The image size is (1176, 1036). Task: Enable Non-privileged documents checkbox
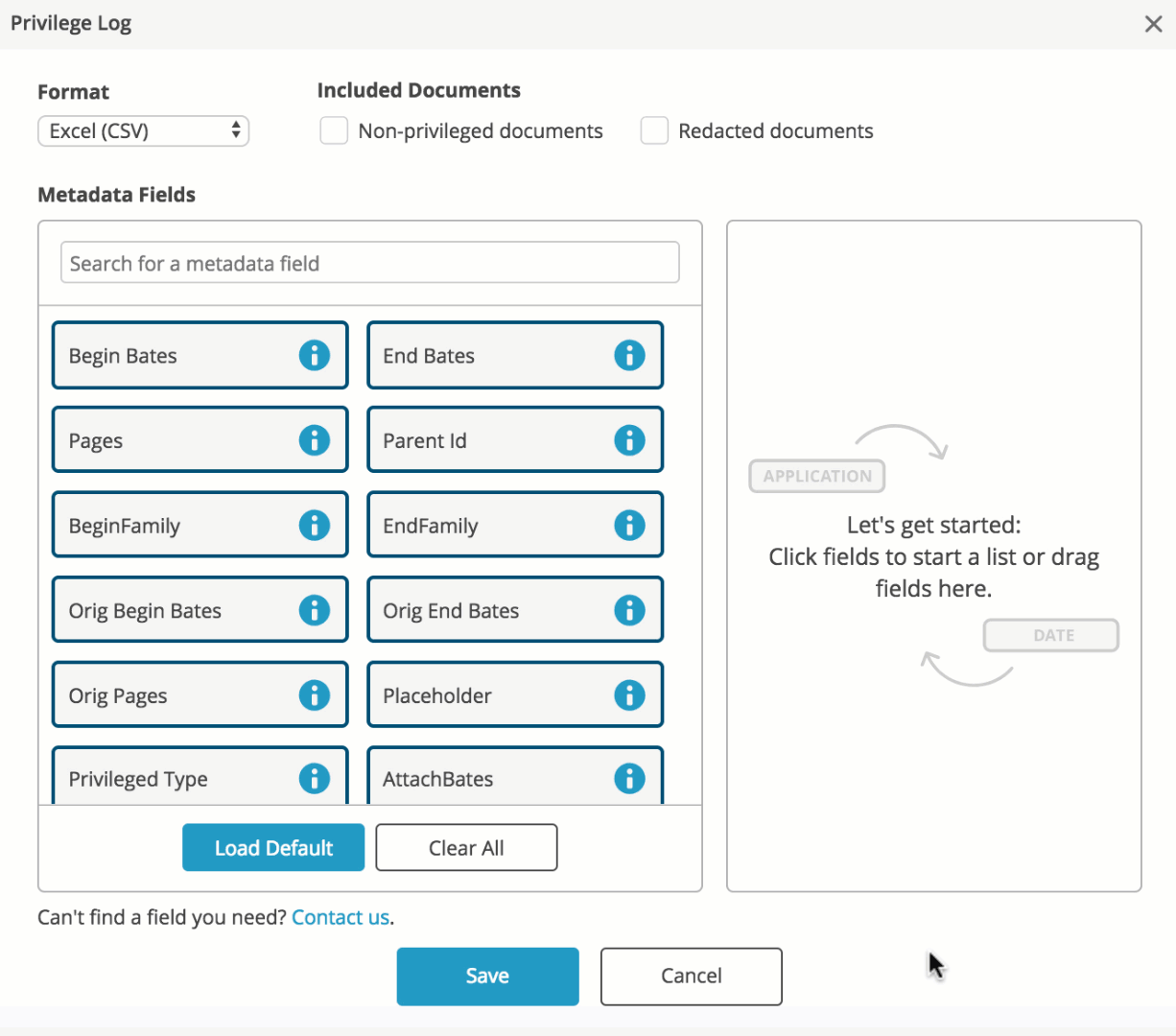[334, 130]
